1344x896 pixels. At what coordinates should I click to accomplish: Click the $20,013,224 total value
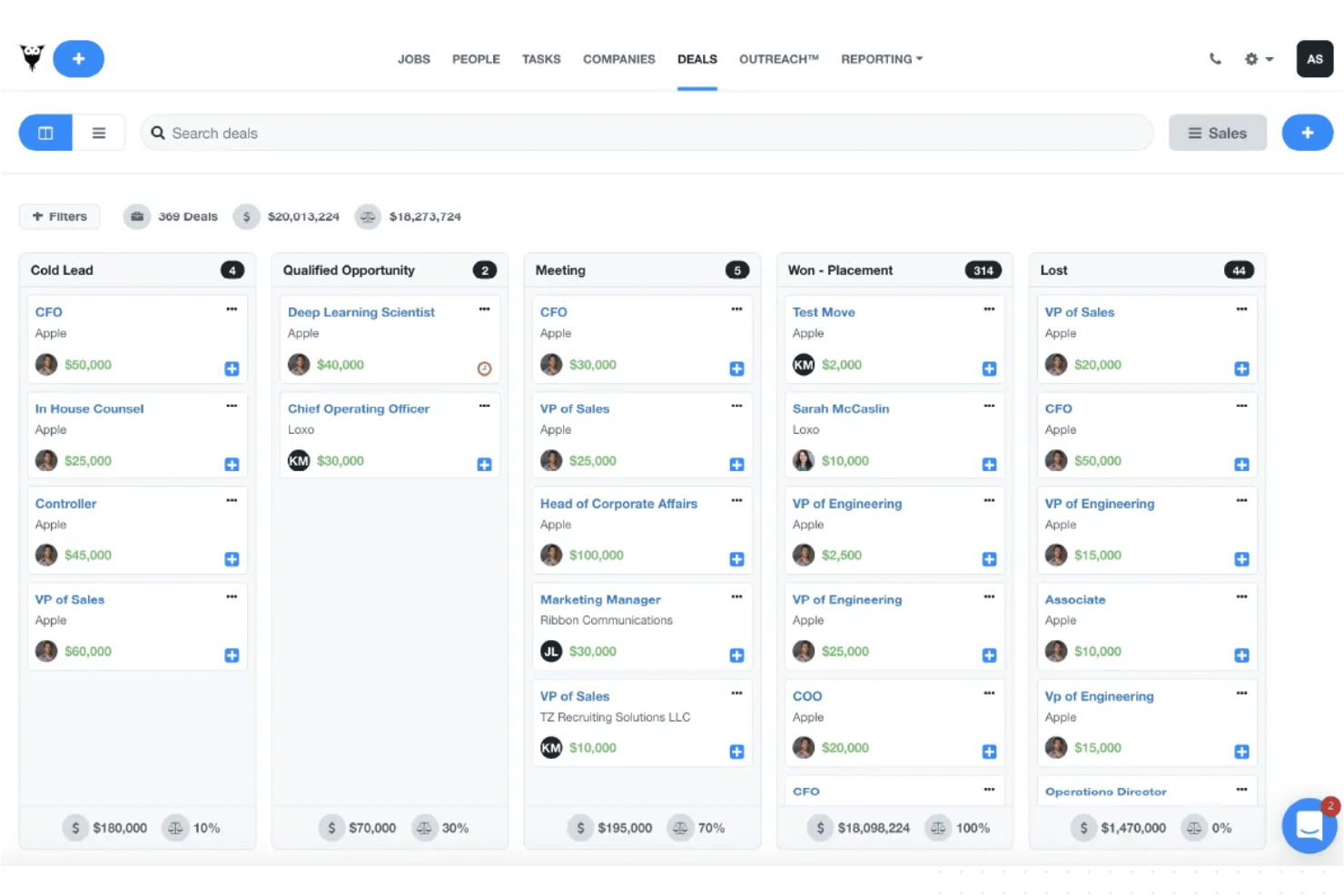tap(287, 217)
